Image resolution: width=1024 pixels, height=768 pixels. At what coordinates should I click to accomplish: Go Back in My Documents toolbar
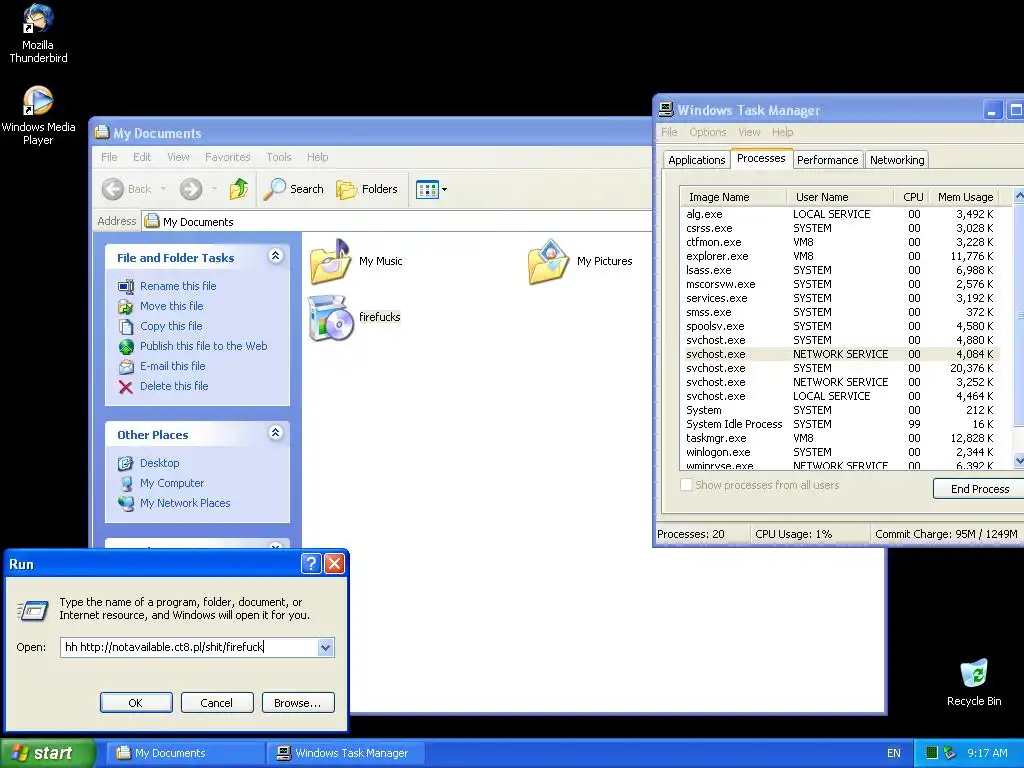[127, 189]
